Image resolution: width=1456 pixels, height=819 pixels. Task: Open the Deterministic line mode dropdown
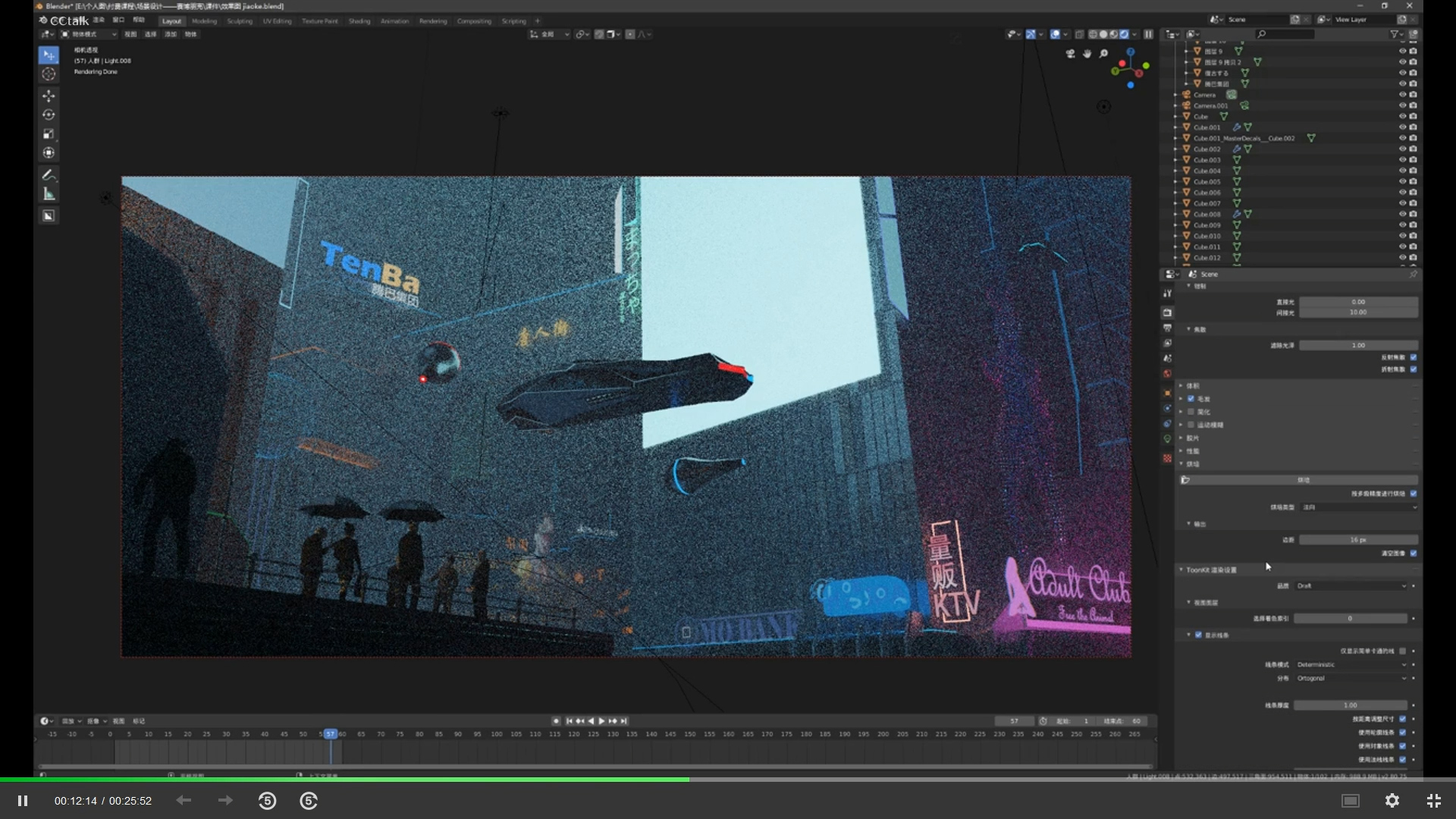point(1351,665)
